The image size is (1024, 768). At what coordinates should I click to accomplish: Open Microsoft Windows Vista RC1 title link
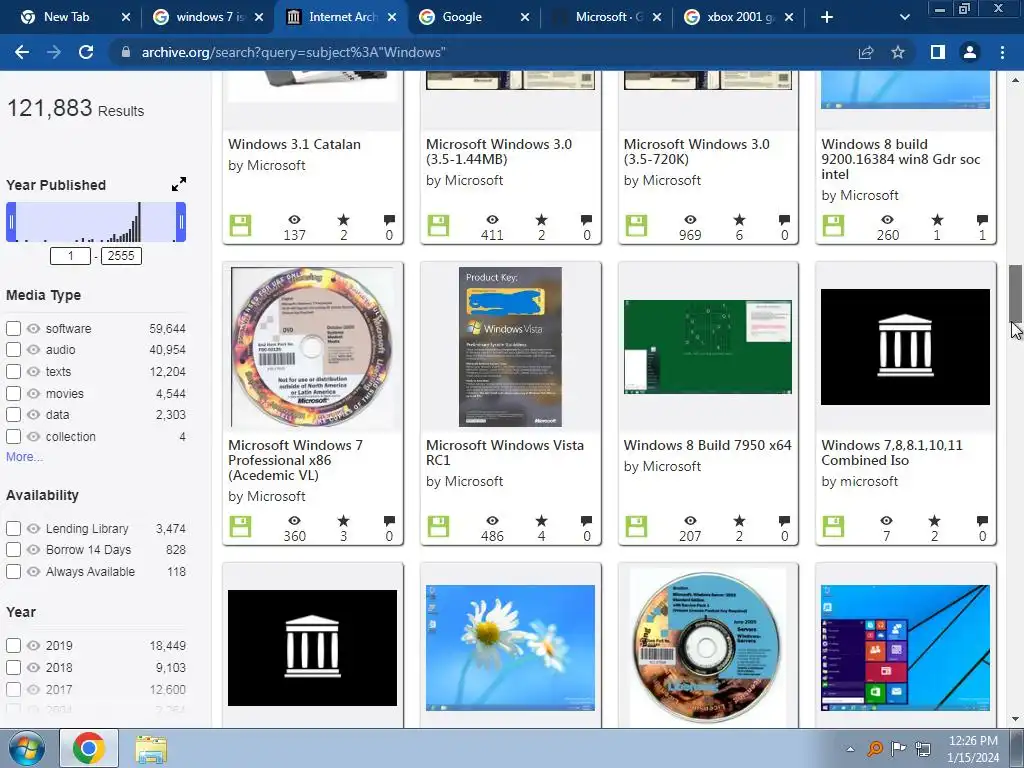pos(505,453)
